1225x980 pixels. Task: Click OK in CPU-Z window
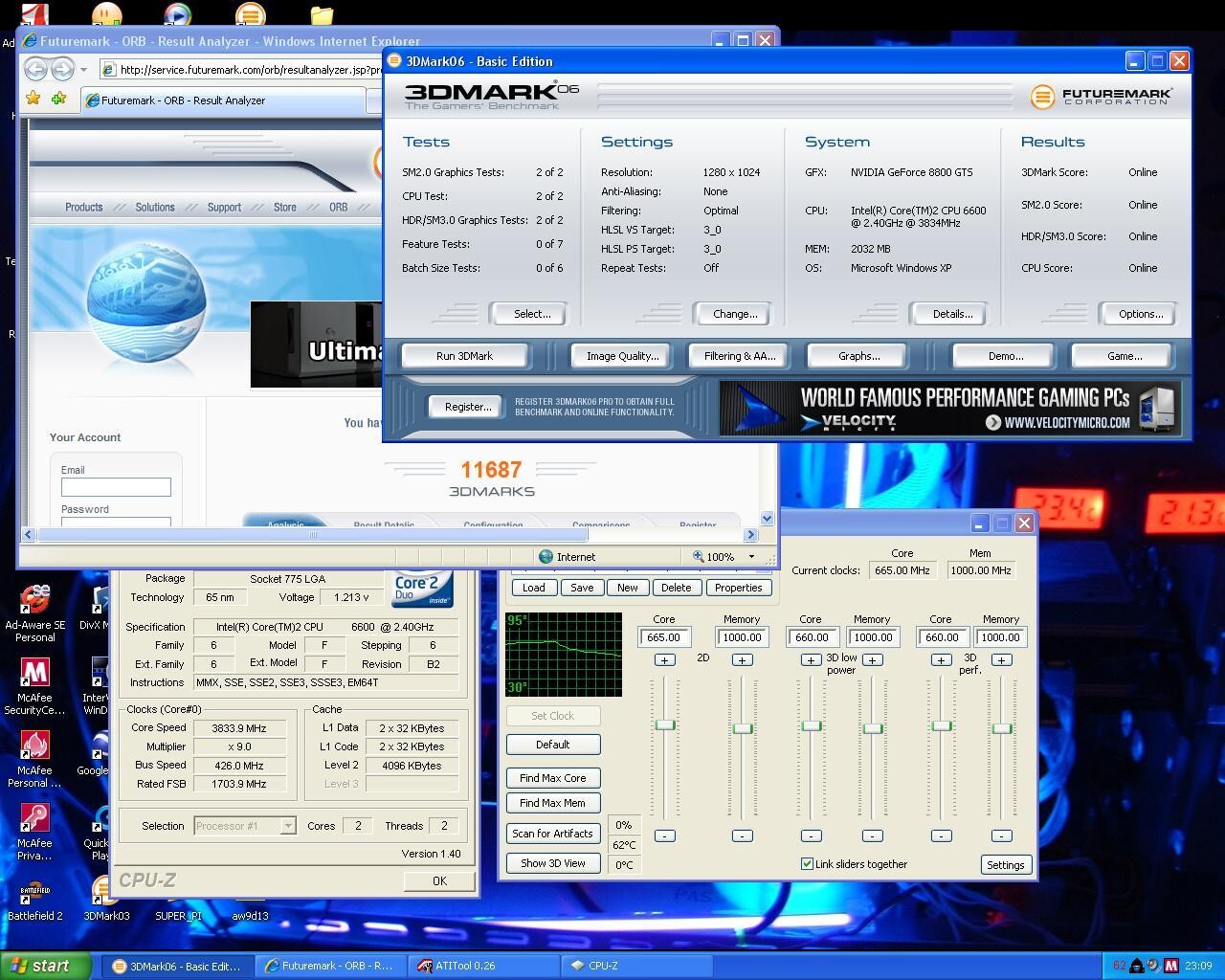point(439,881)
